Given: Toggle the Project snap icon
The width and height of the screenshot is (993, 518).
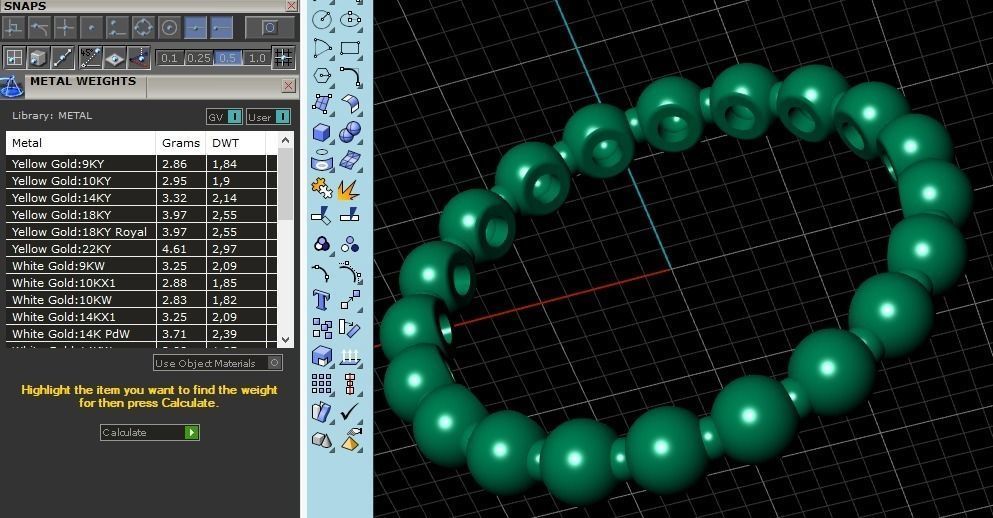Looking at the screenshot, I should coord(139,58).
